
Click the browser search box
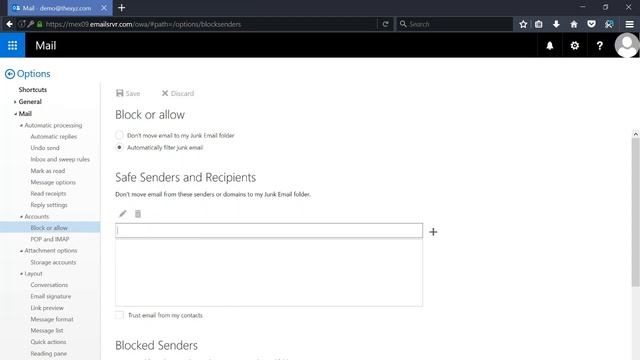(x=454, y=24)
